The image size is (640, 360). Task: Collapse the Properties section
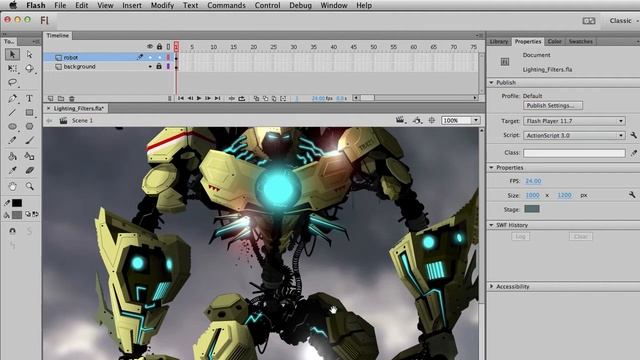[x=491, y=168]
